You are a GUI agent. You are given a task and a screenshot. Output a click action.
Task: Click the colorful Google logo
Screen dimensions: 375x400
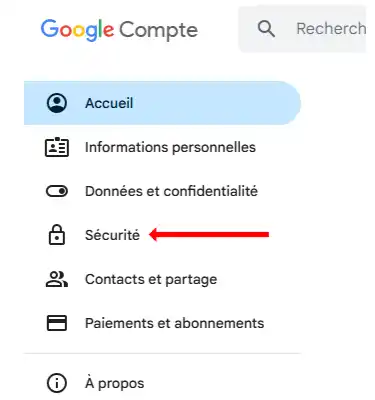point(77,31)
